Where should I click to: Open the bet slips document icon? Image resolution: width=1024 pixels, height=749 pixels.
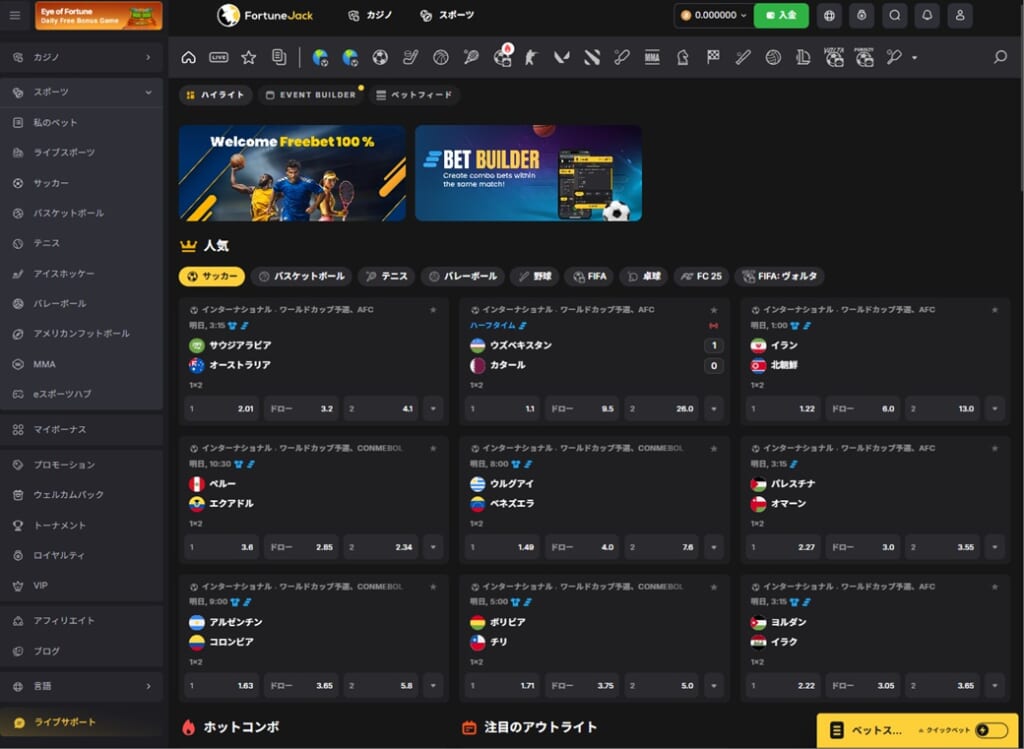click(279, 57)
